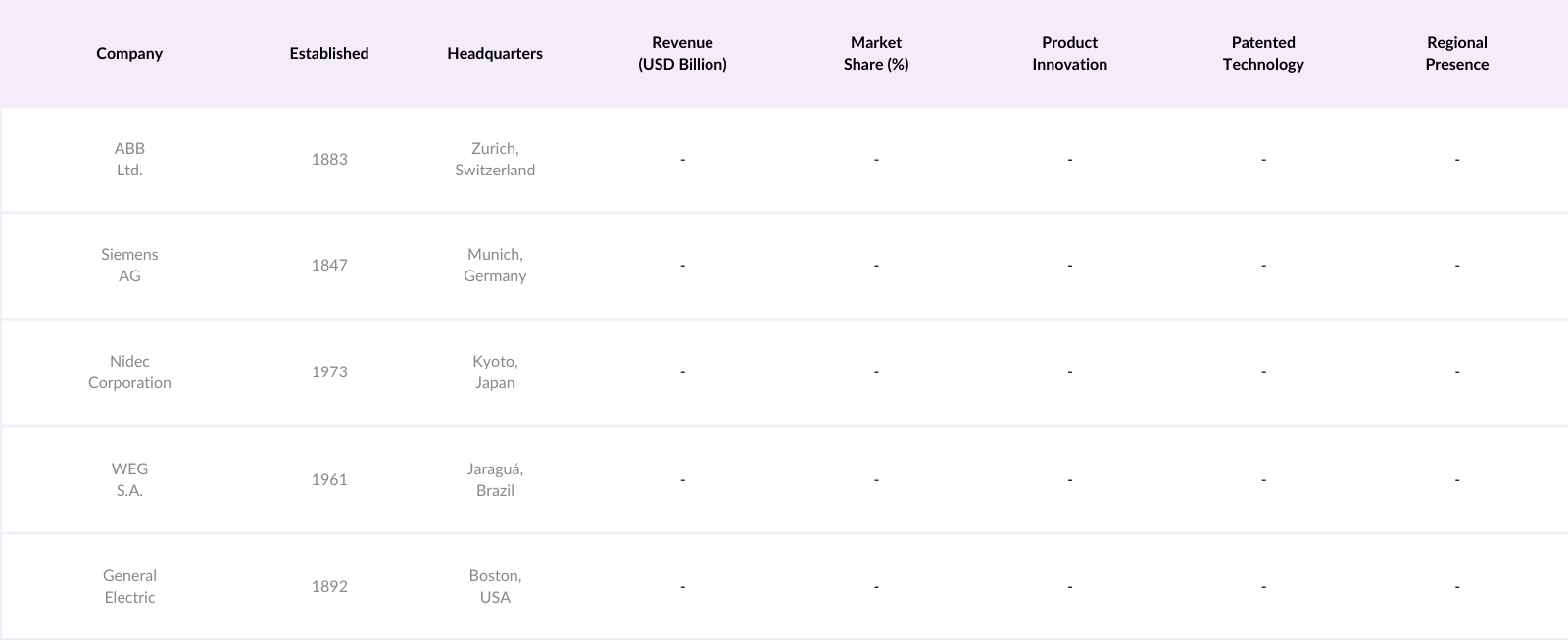
Task: Click the Established column header
Action: pyautogui.click(x=329, y=53)
